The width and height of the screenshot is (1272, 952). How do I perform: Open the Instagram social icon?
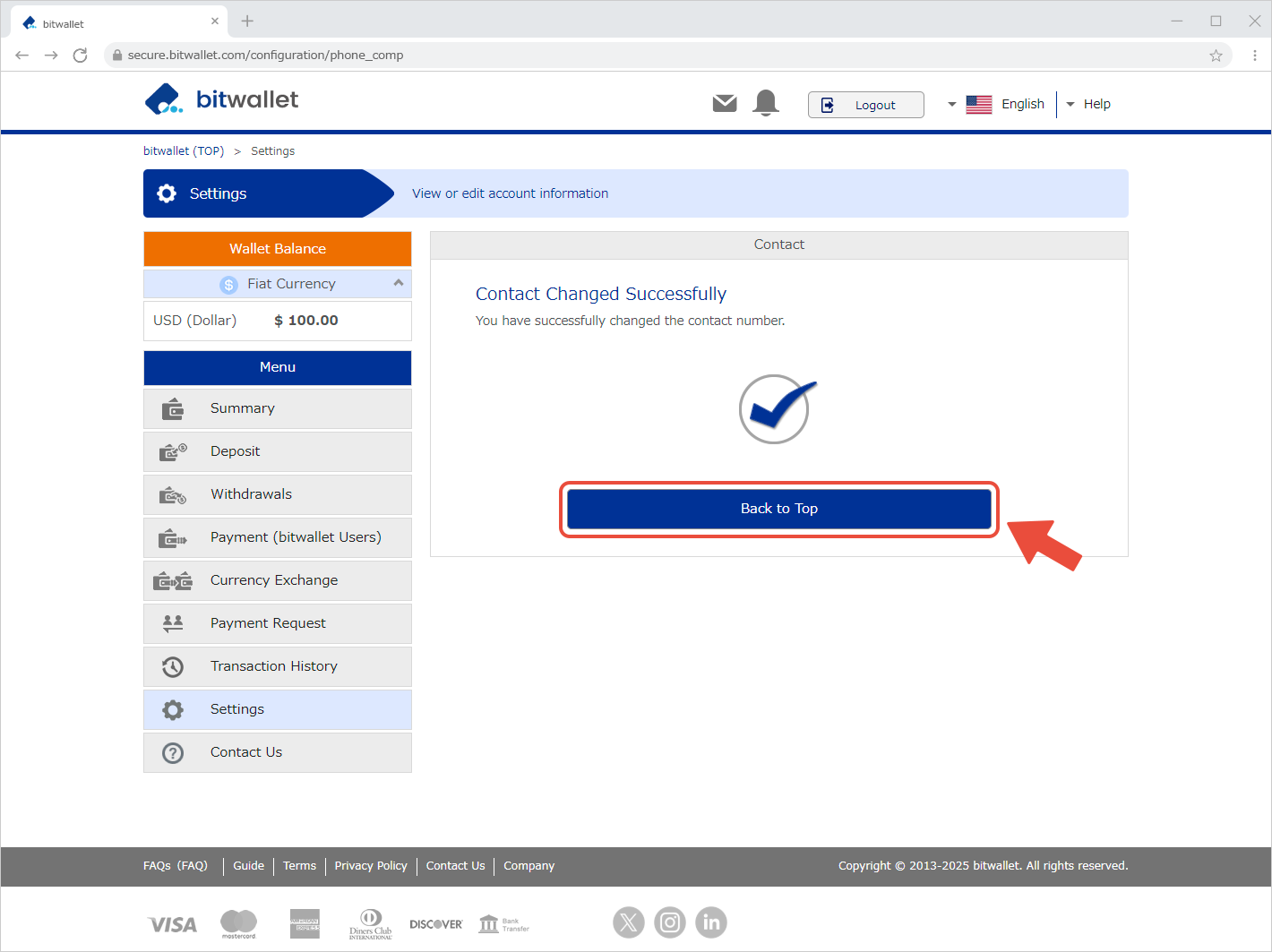coord(670,922)
